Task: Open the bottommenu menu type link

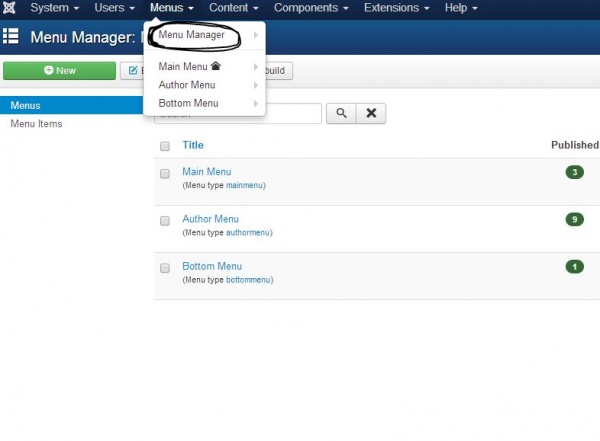Action: pyautogui.click(x=248, y=280)
